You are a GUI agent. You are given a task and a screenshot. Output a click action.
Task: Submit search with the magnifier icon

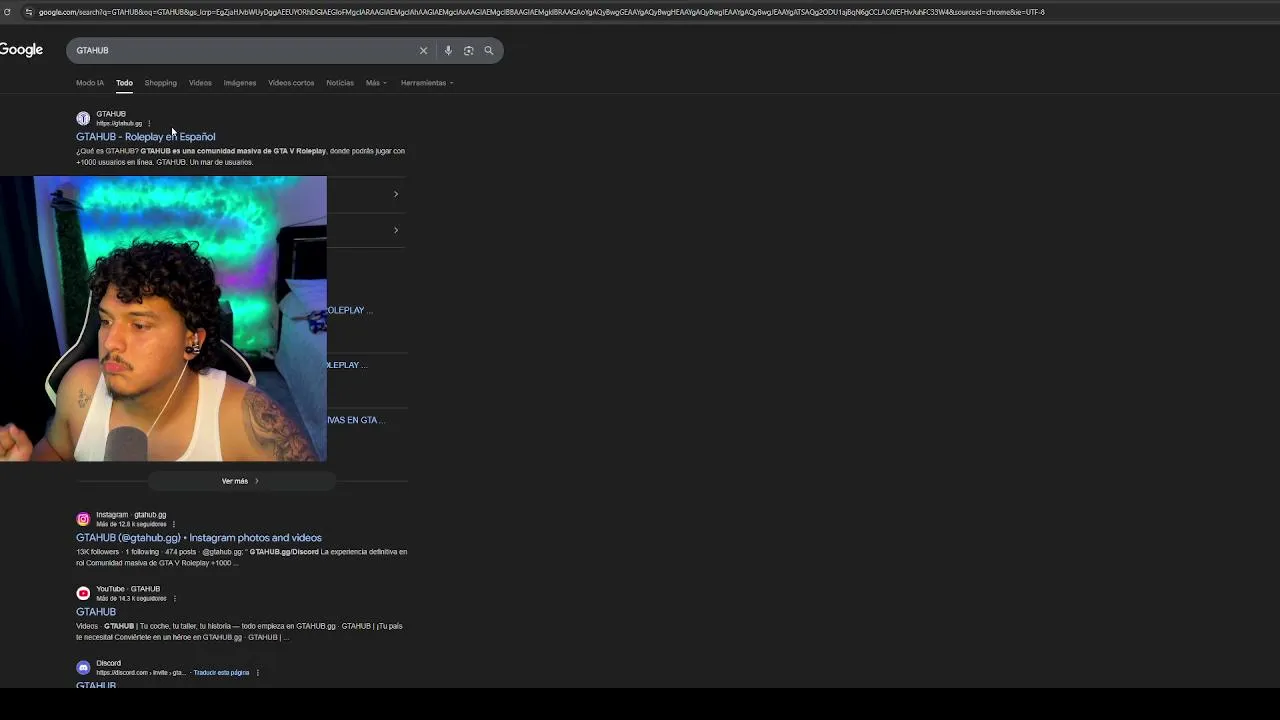click(x=489, y=50)
